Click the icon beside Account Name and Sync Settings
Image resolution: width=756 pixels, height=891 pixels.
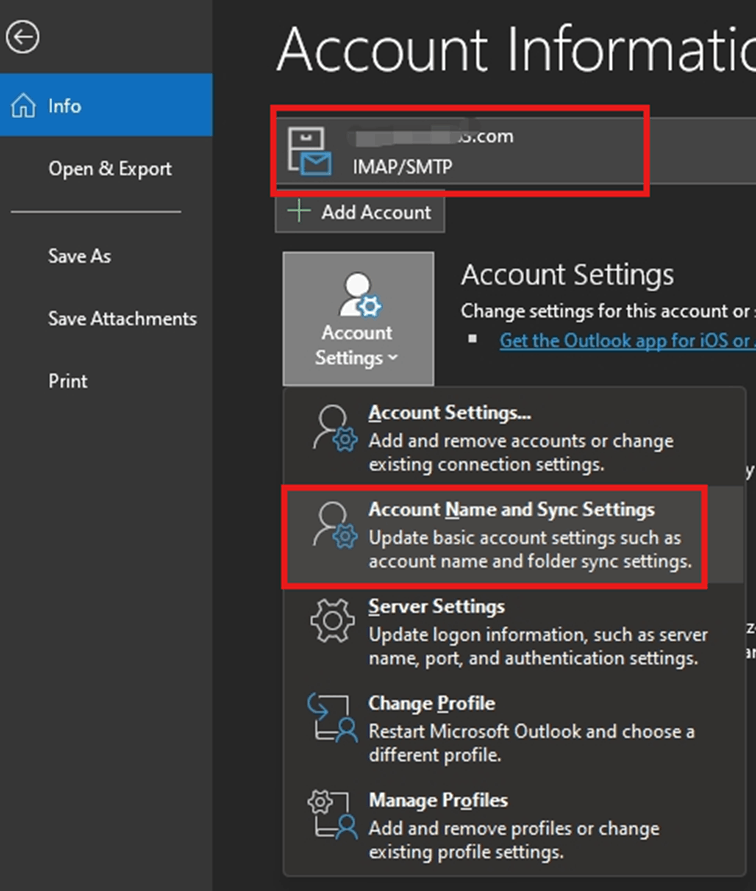coord(335,525)
